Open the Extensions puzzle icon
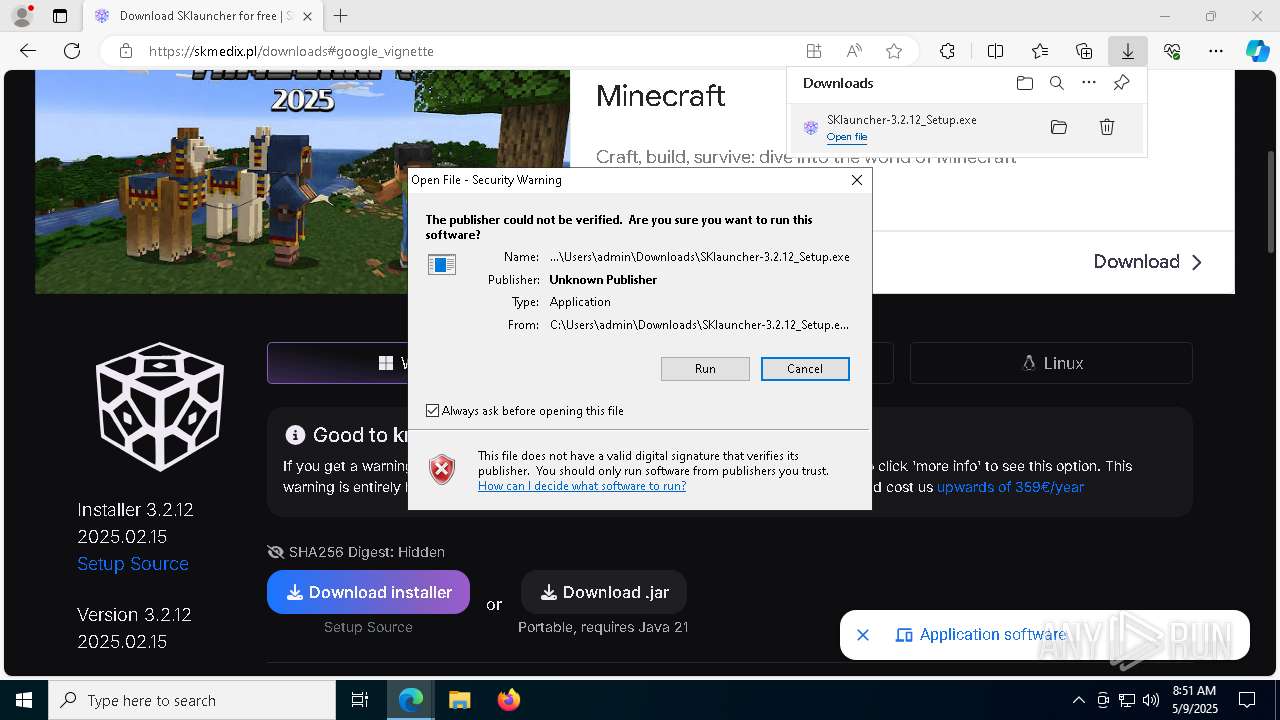This screenshot has height=720, width=1280. point(947,51)
